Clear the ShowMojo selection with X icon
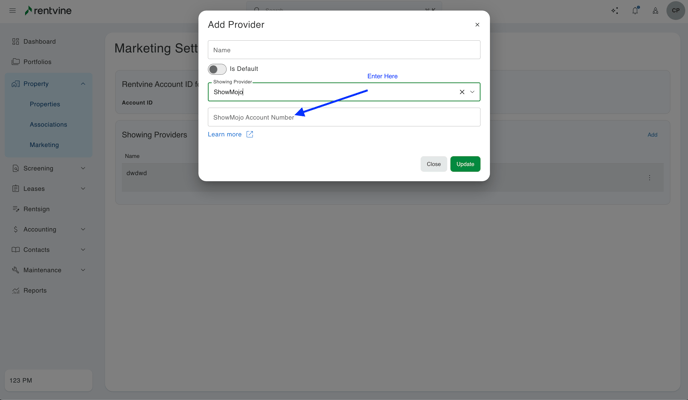This screenshot has height=400, width=688. [462, 92]
